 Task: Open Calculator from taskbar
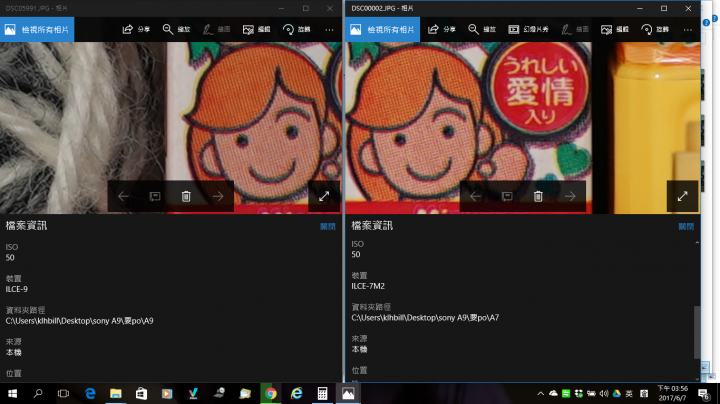point(322,393)
